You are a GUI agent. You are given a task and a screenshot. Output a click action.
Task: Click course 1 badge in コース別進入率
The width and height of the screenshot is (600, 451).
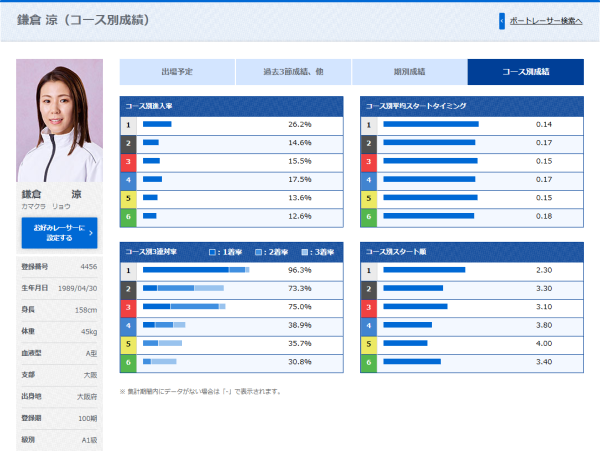[128, 125]
